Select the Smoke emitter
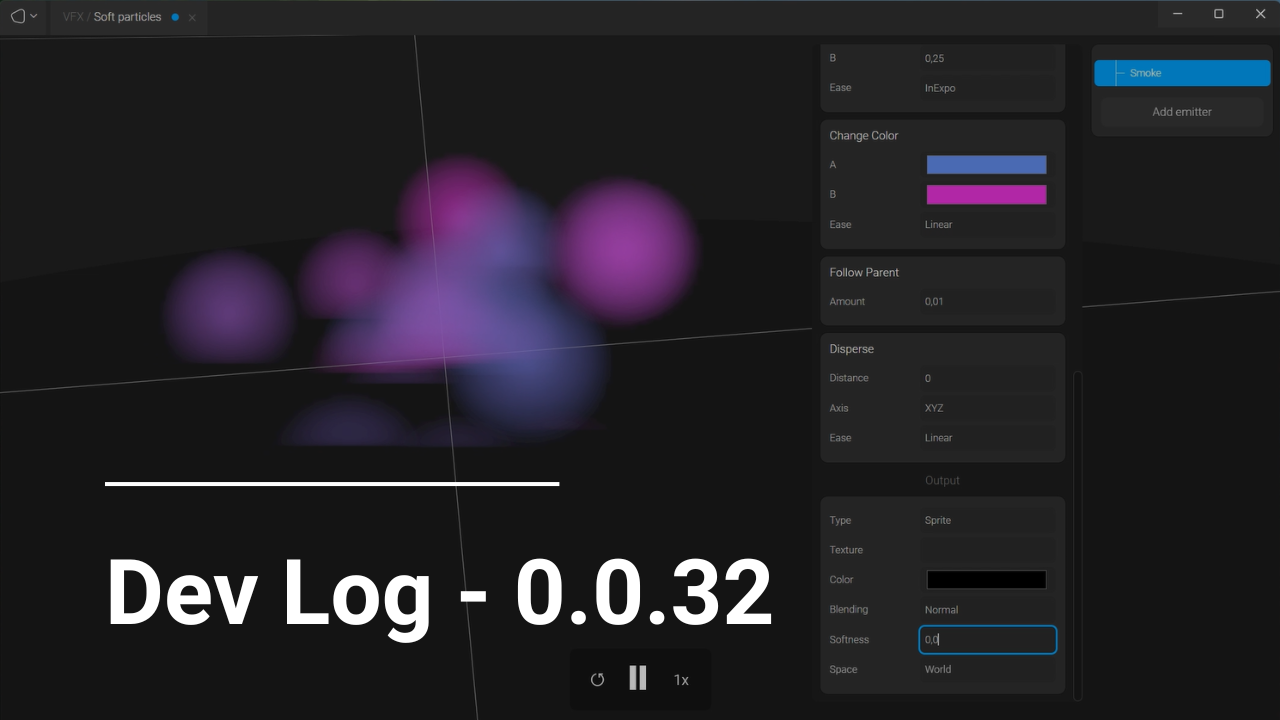This screenshot has width=1280, height=720. coord(1181,72)
